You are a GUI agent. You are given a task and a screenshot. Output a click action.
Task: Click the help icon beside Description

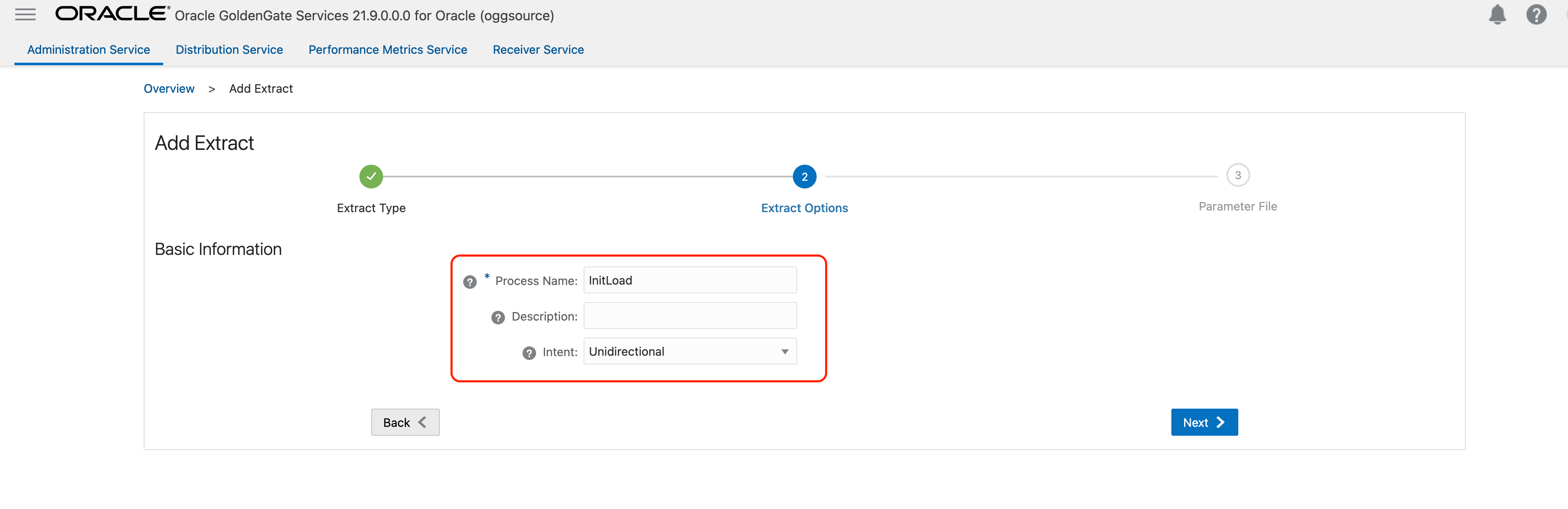tap(498, 317)
